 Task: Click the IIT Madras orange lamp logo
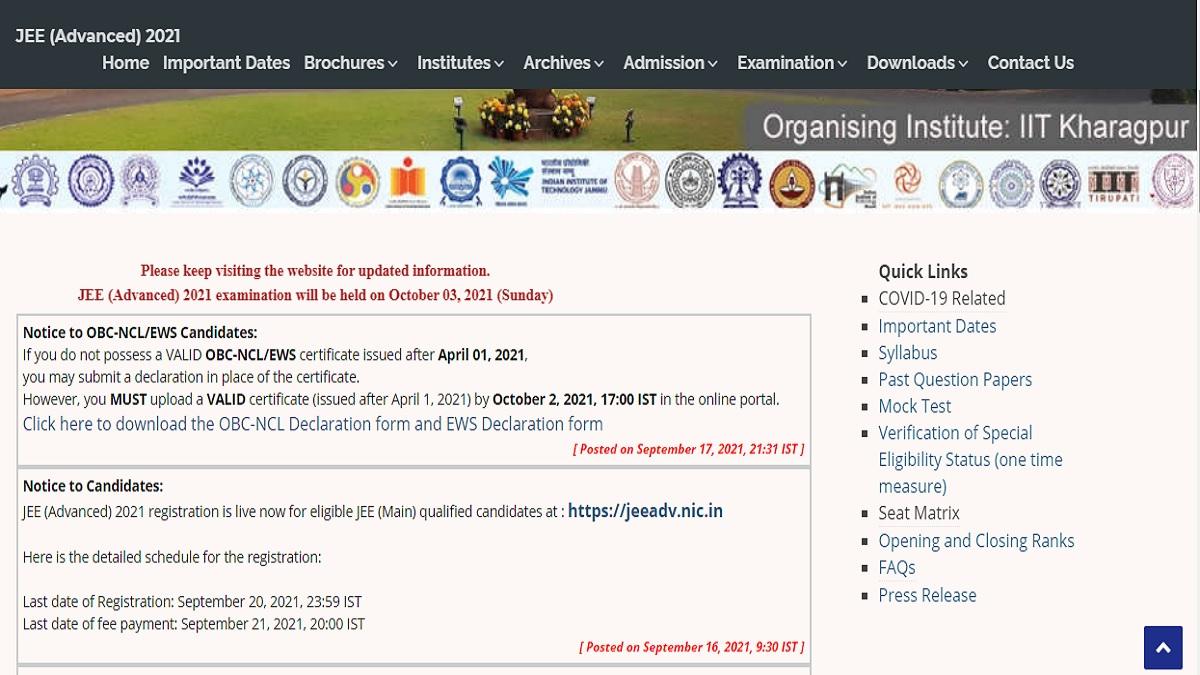(791, 182)
